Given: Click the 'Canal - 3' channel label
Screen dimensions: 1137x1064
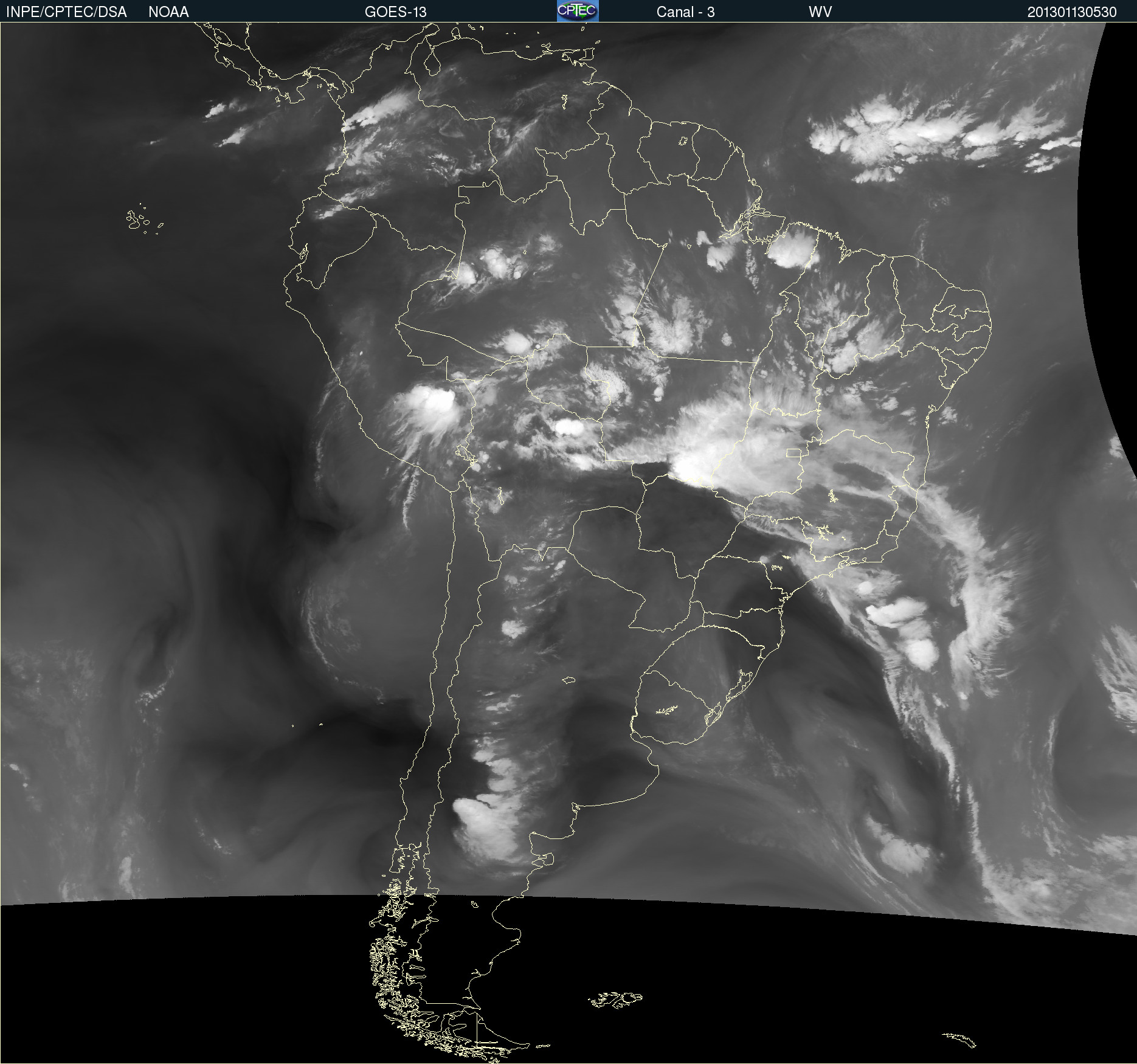Looking at the screenshot, I should pos(685,12).
